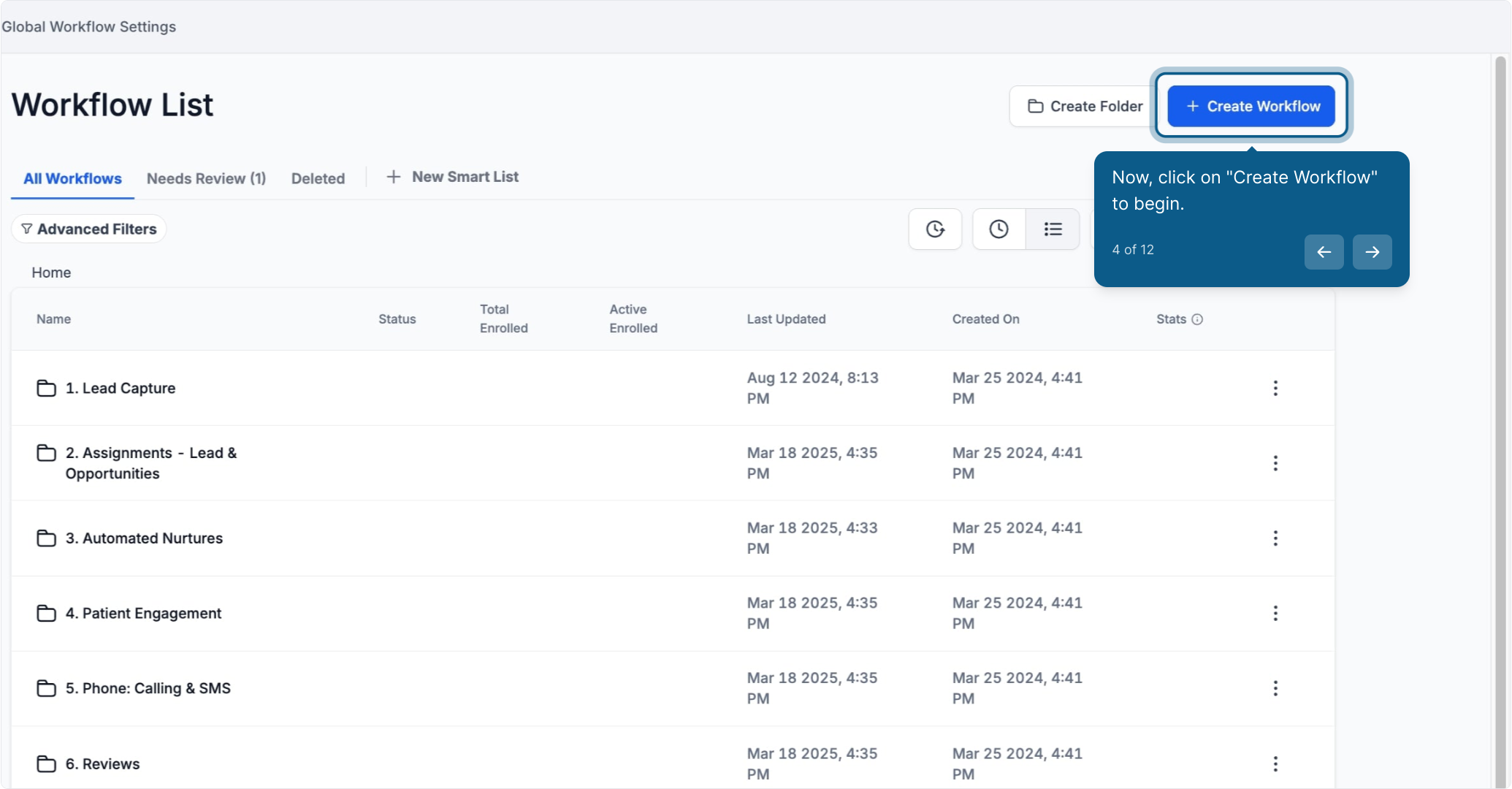Go back to previous tour step arrow
1512x789 pixels.
click(x=1324, y=252)
